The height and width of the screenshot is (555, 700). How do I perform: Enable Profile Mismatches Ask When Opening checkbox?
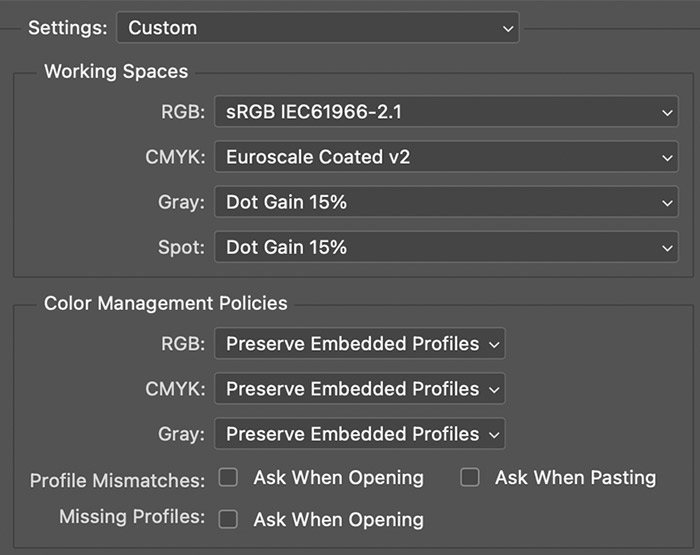(x=229, y=478)
